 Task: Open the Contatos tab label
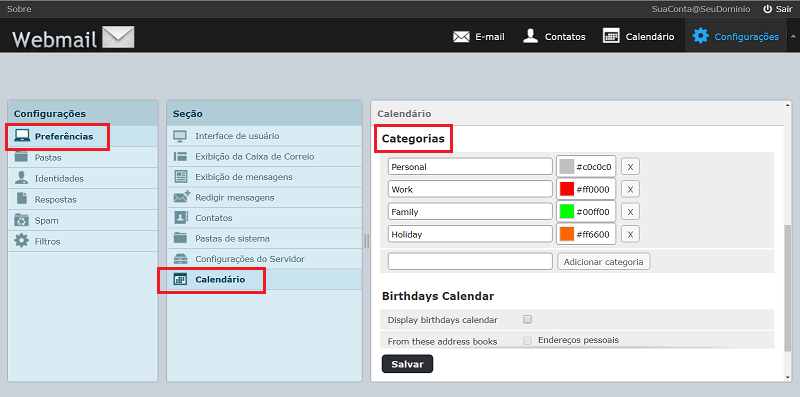tap(565, 37)
